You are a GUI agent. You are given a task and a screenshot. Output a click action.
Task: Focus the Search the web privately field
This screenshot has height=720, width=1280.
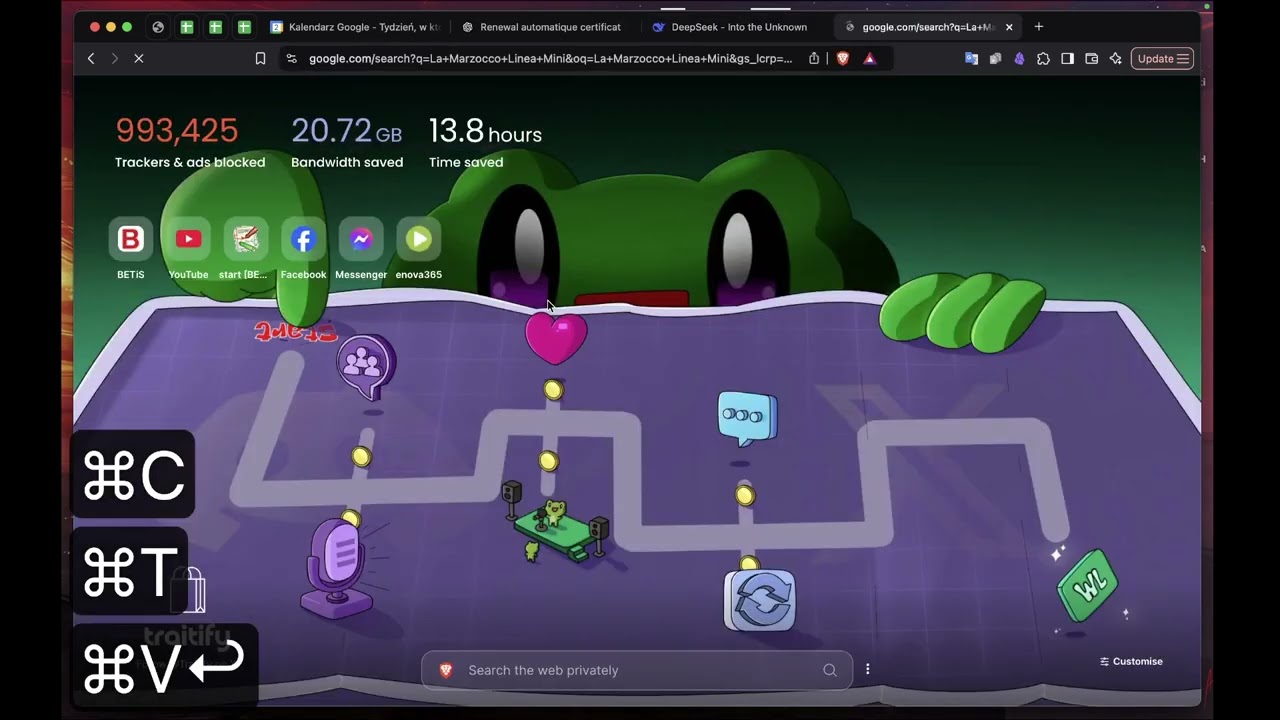tap(637, 670)
